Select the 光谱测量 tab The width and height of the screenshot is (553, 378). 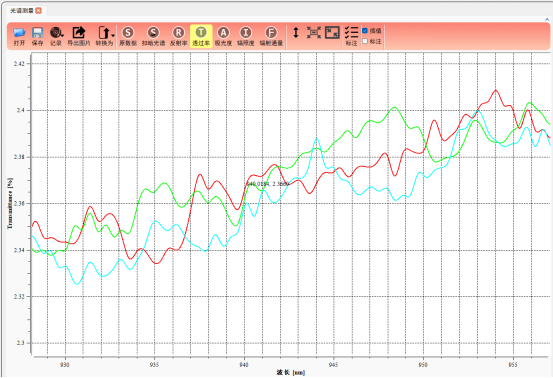click(x=22, y=11)
